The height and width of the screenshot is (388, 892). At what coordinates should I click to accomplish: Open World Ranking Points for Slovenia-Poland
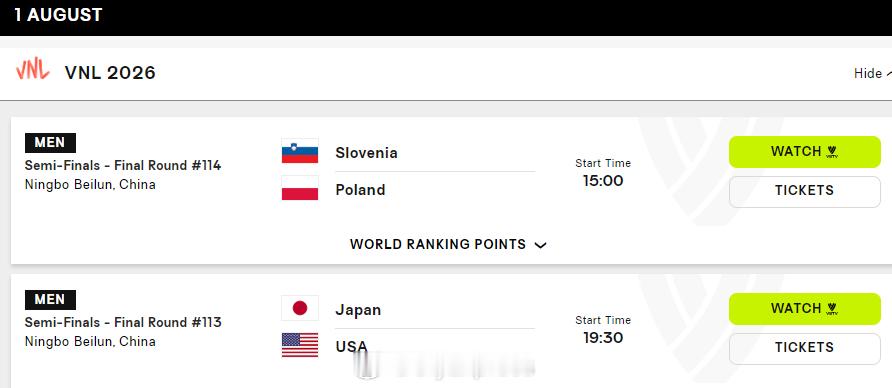click(x=448, y=245)
